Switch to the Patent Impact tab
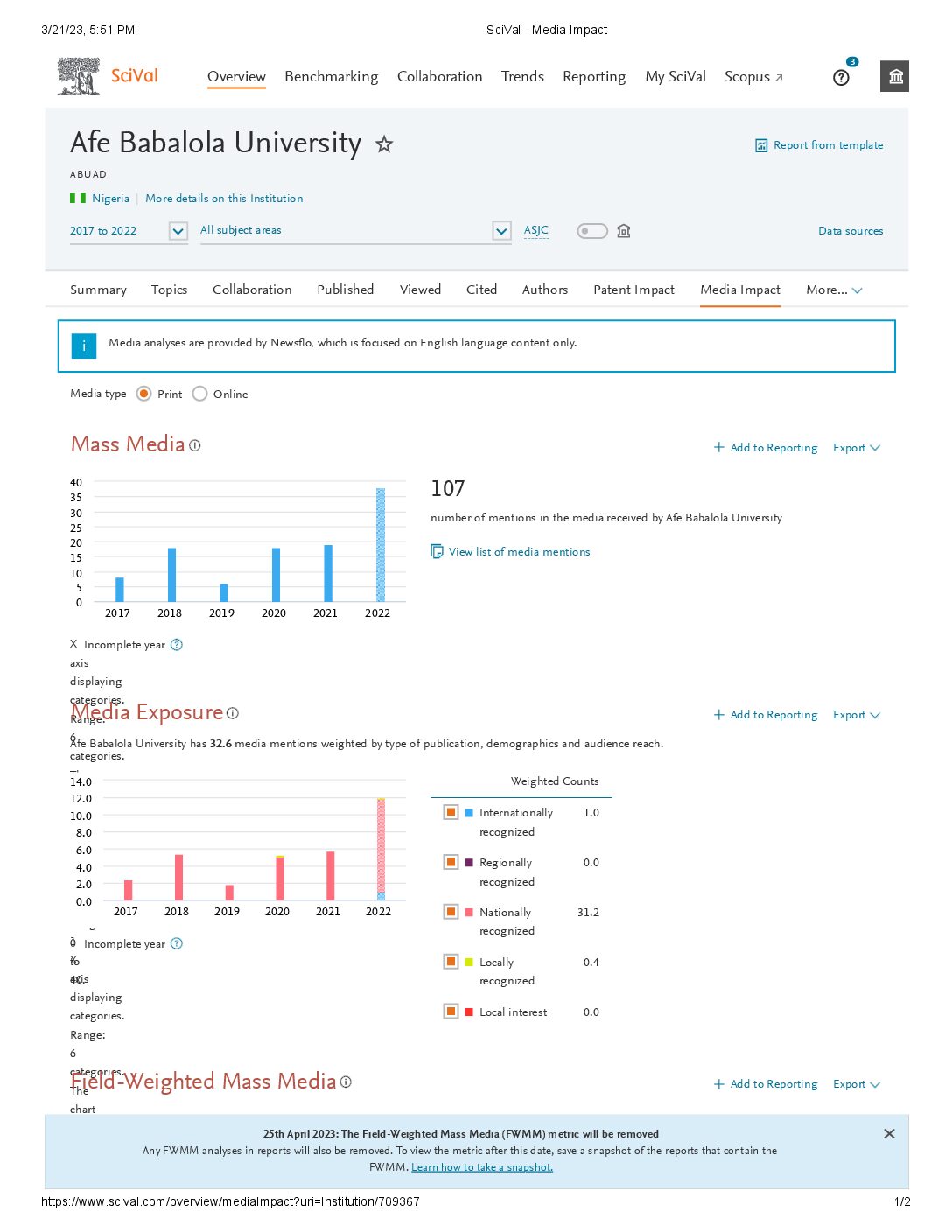 [x=633, y=290]
